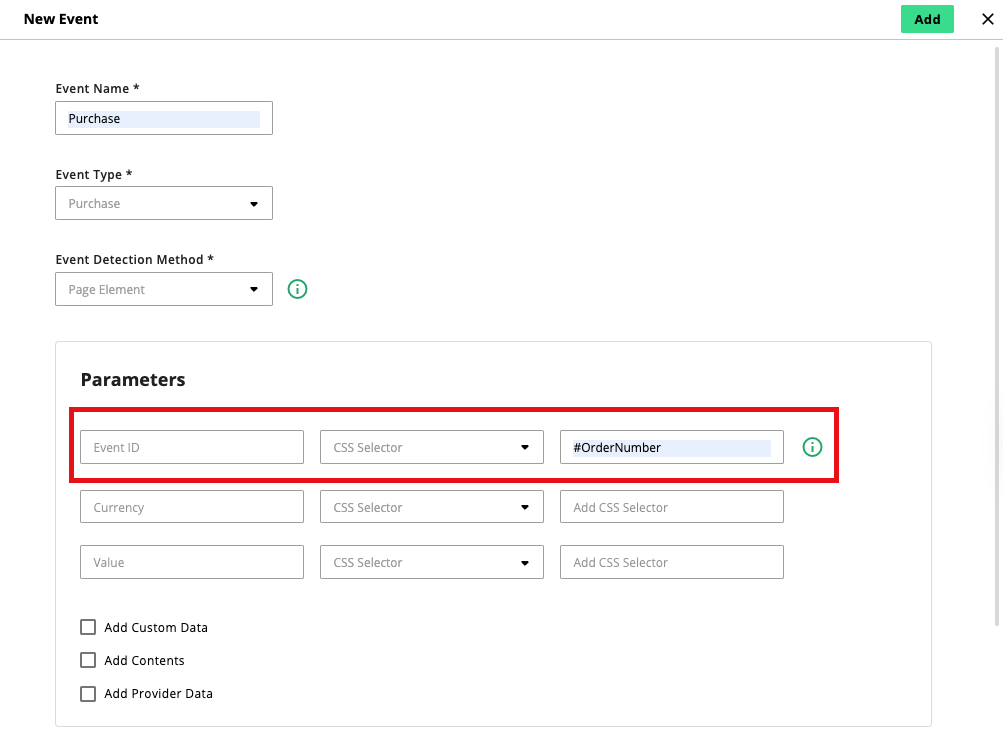Click the Event ID parameter field
Screen dimensions: 1003x756
click(192, 447)
